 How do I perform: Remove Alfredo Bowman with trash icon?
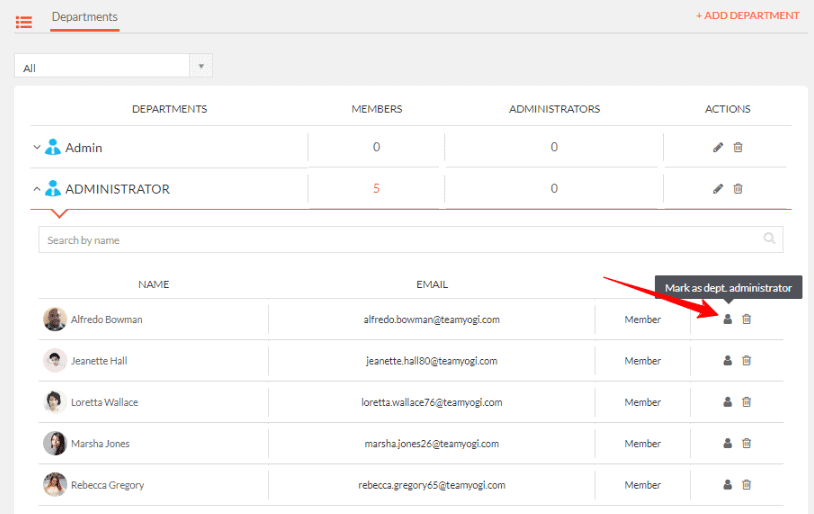pyautogui.click(x=747, y=319)
